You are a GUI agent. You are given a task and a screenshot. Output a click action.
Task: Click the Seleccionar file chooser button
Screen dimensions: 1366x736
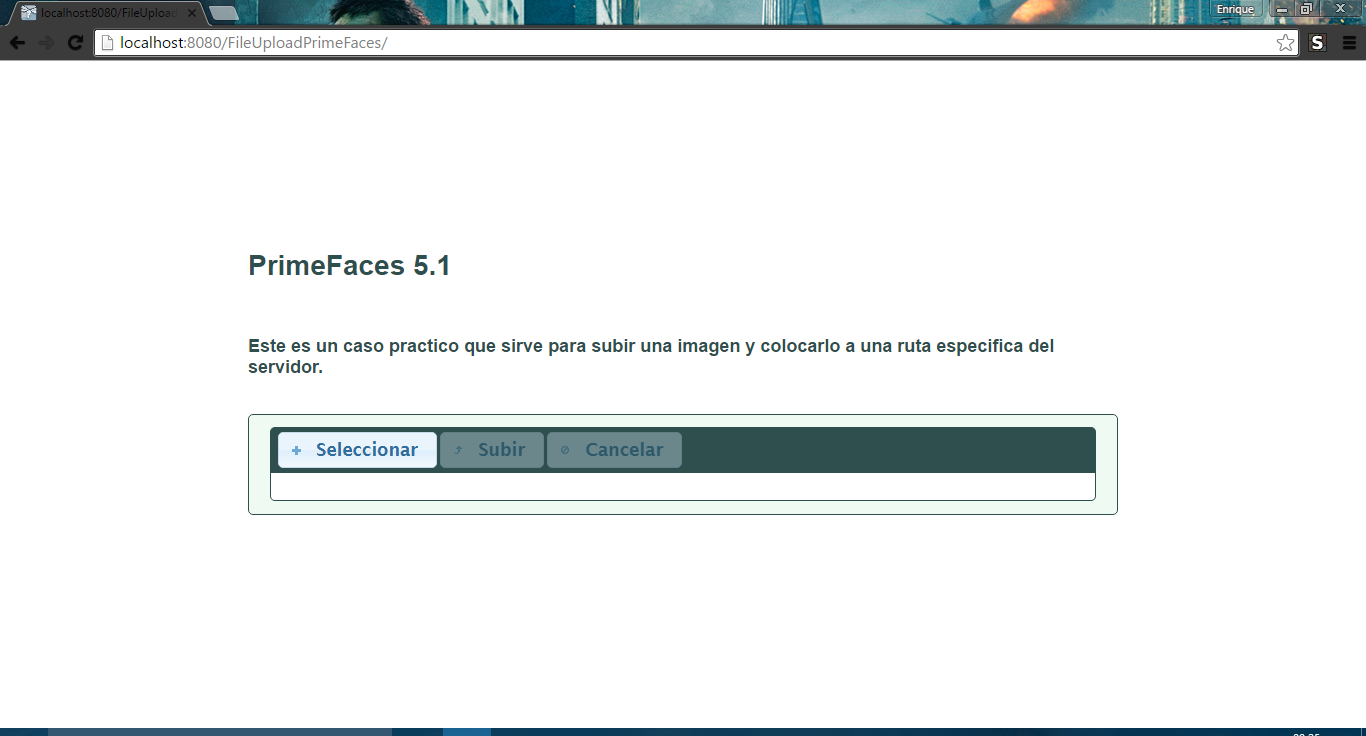357,450
